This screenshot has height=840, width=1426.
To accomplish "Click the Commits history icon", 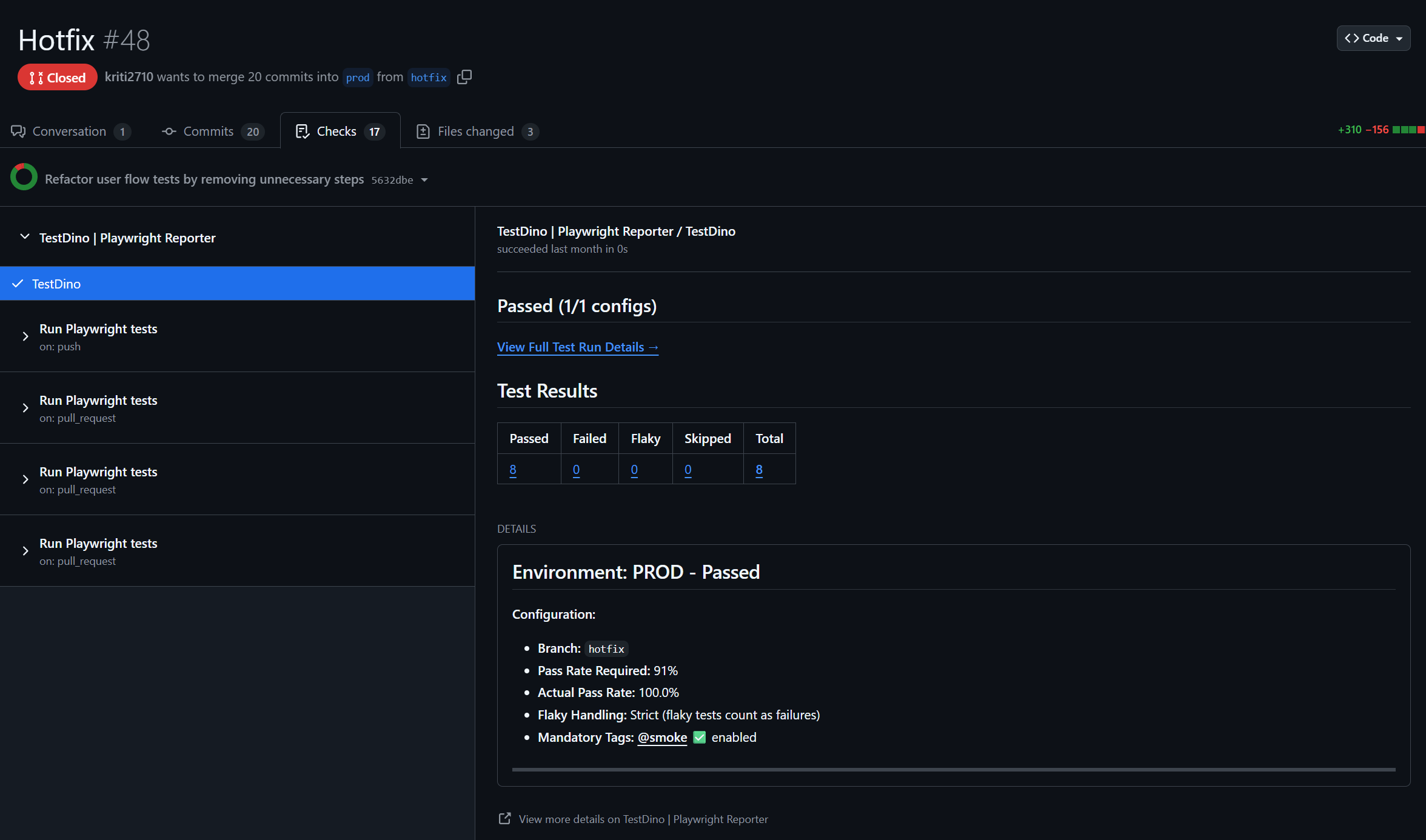I will click(168, 131).
